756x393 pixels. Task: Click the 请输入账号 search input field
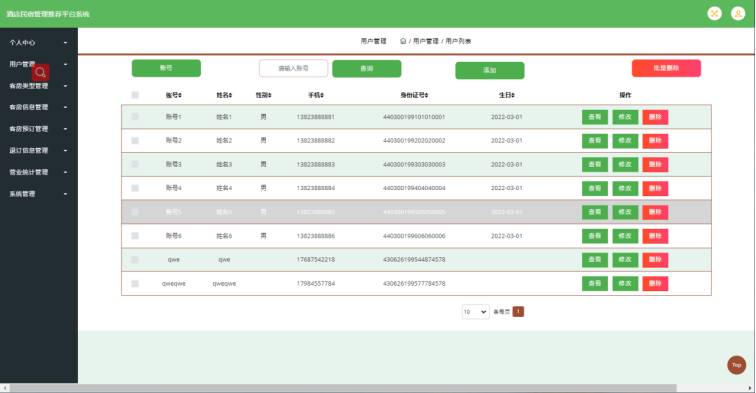point(294,68)
